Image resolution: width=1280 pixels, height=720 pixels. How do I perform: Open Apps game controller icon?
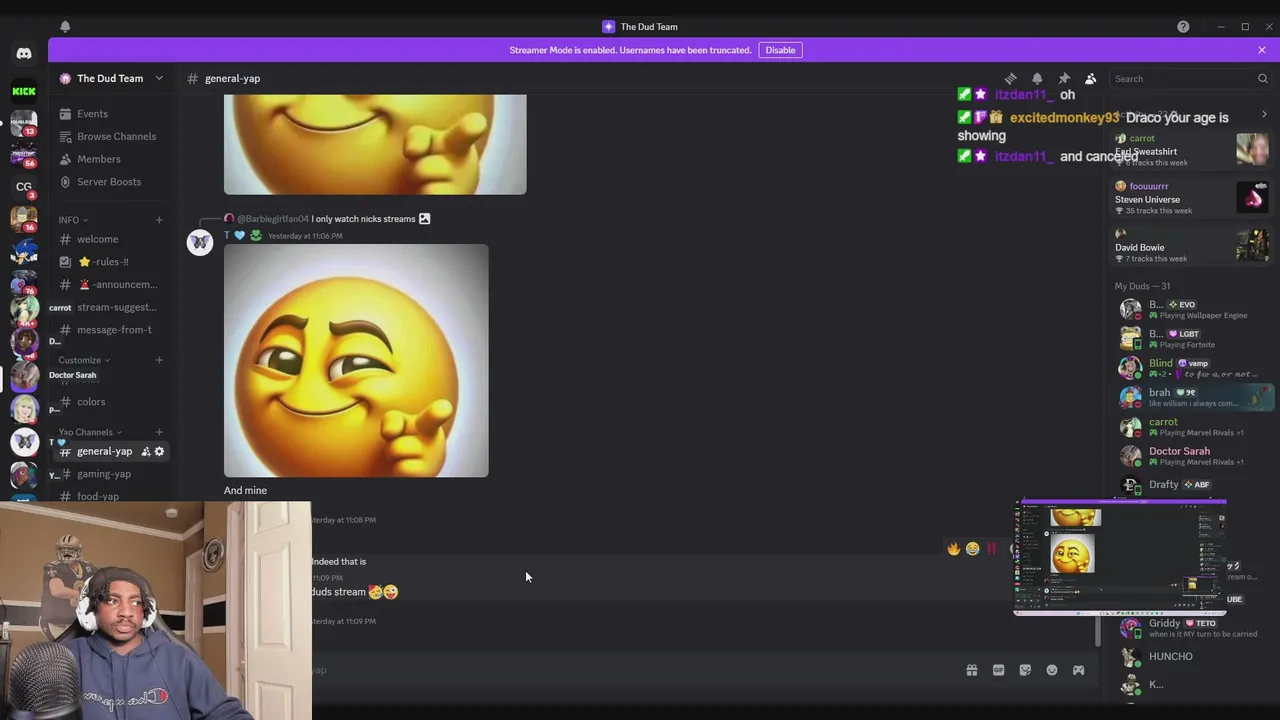(x=1078, y=670)
